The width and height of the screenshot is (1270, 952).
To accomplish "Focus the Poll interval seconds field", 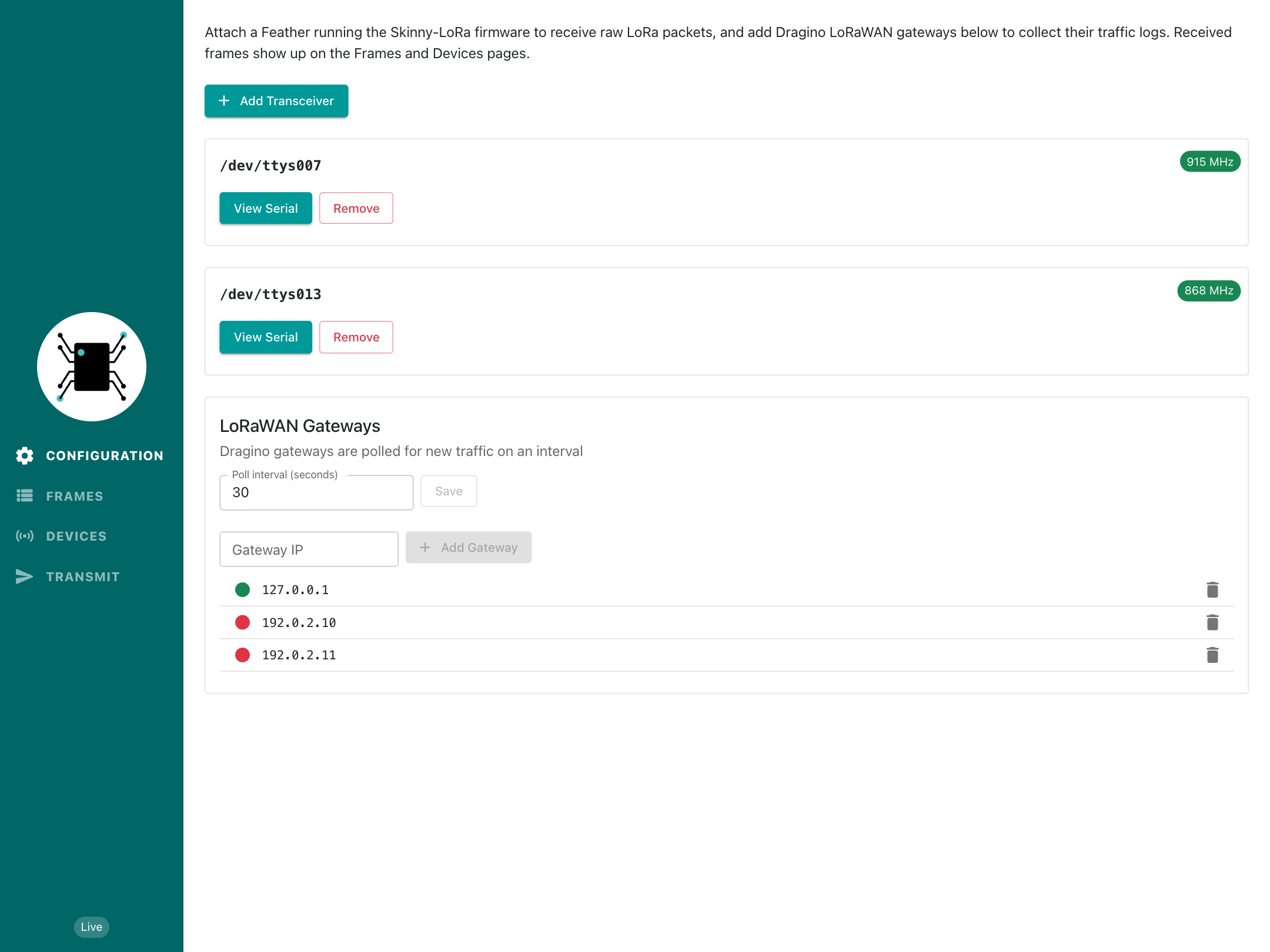I will tap(316, 492).
